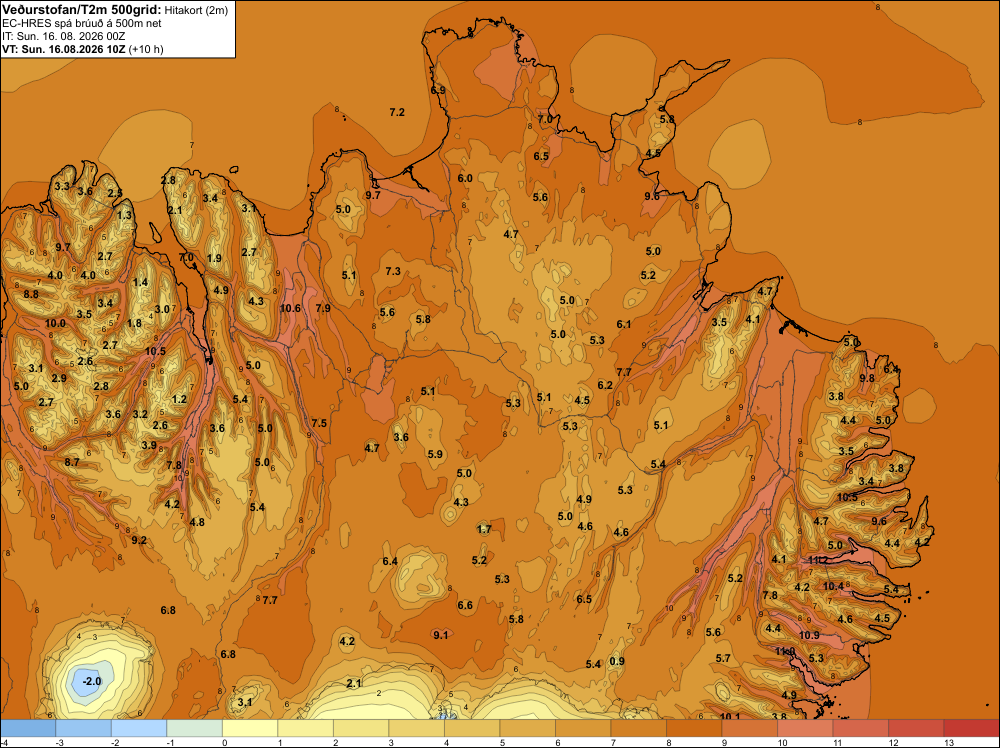Click the temperature value 10.4
The height and width of the screenshot is (748, 1000).
pyautogui.click(x=833, y=587)
